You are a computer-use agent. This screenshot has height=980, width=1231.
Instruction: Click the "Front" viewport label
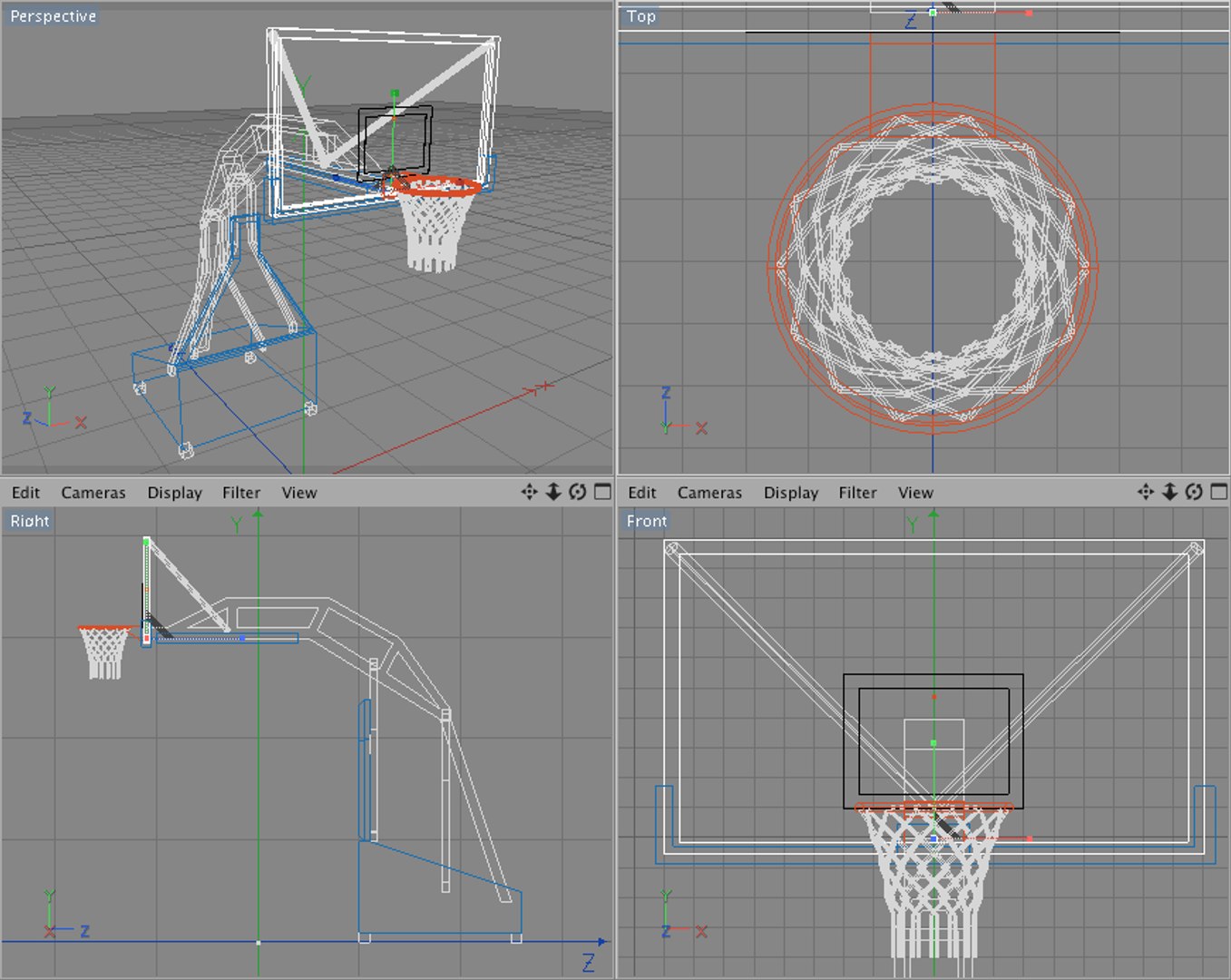647,521
